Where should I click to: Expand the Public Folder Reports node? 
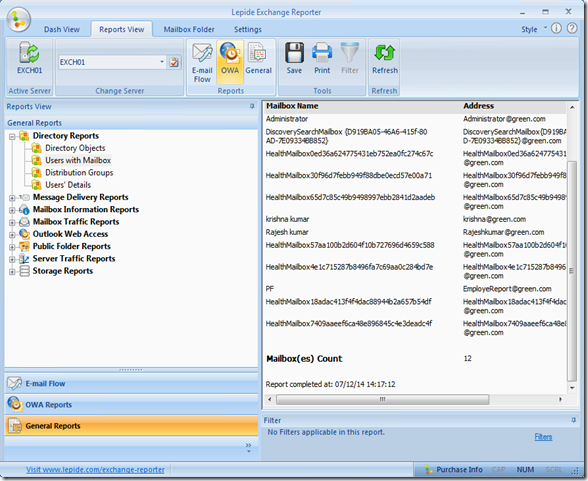point(12,247)
